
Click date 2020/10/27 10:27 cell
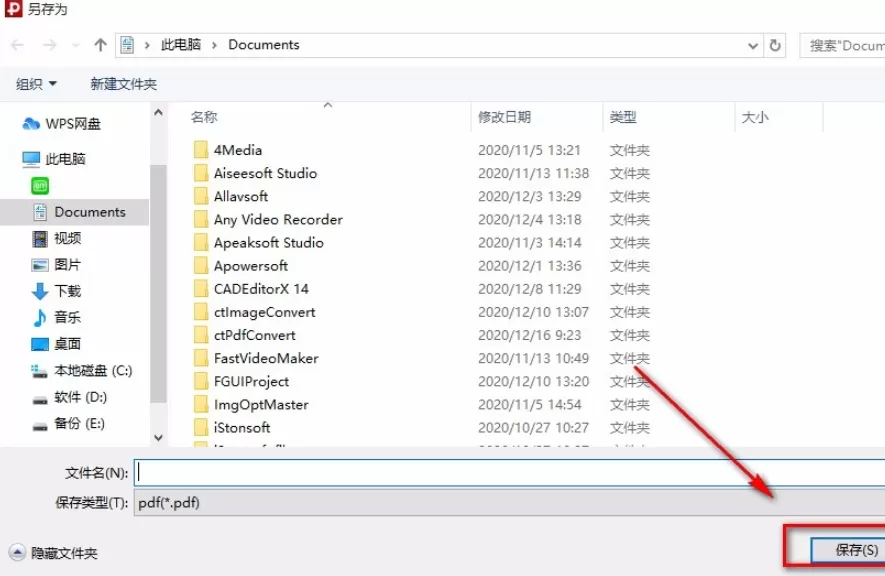pos(533,428)
